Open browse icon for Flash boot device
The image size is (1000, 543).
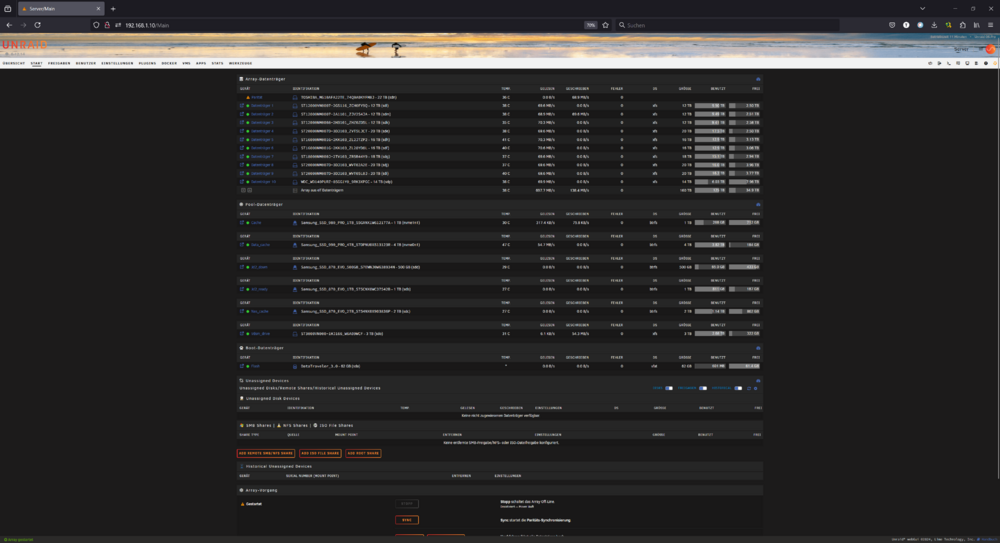point(242,366)
